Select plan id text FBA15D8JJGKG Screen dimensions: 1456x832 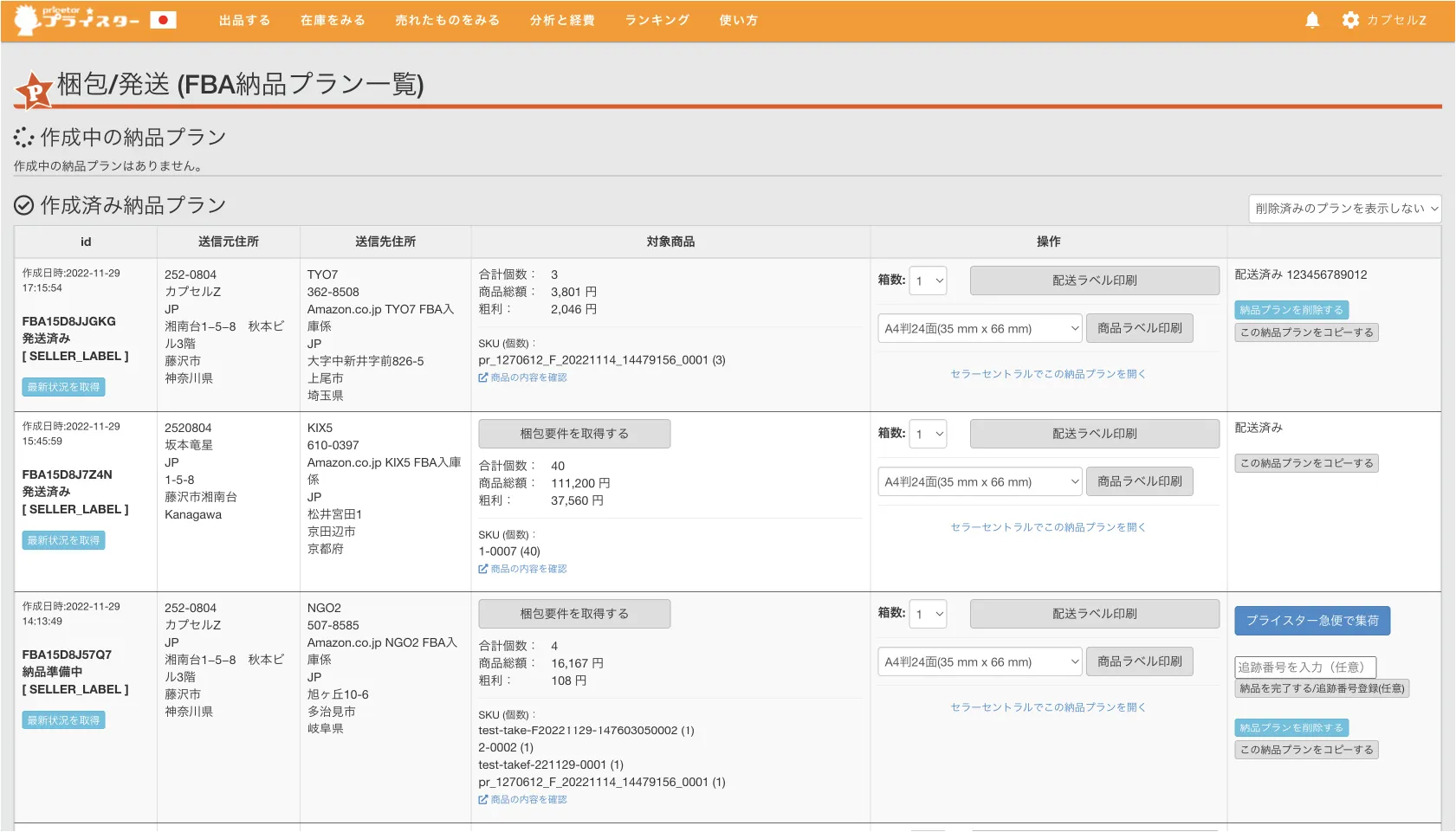pyautogui.click(x=68, y=321)
